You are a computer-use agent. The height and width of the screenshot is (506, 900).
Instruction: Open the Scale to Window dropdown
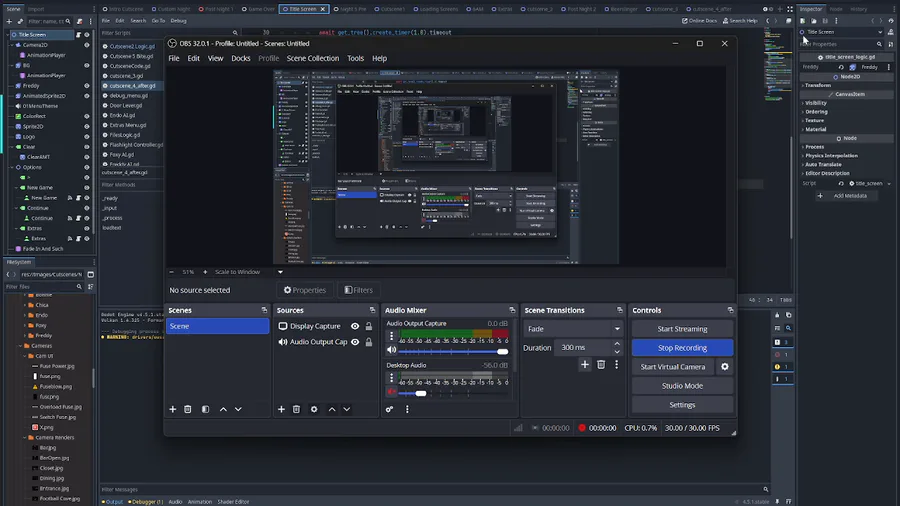(x=280, y=272)
